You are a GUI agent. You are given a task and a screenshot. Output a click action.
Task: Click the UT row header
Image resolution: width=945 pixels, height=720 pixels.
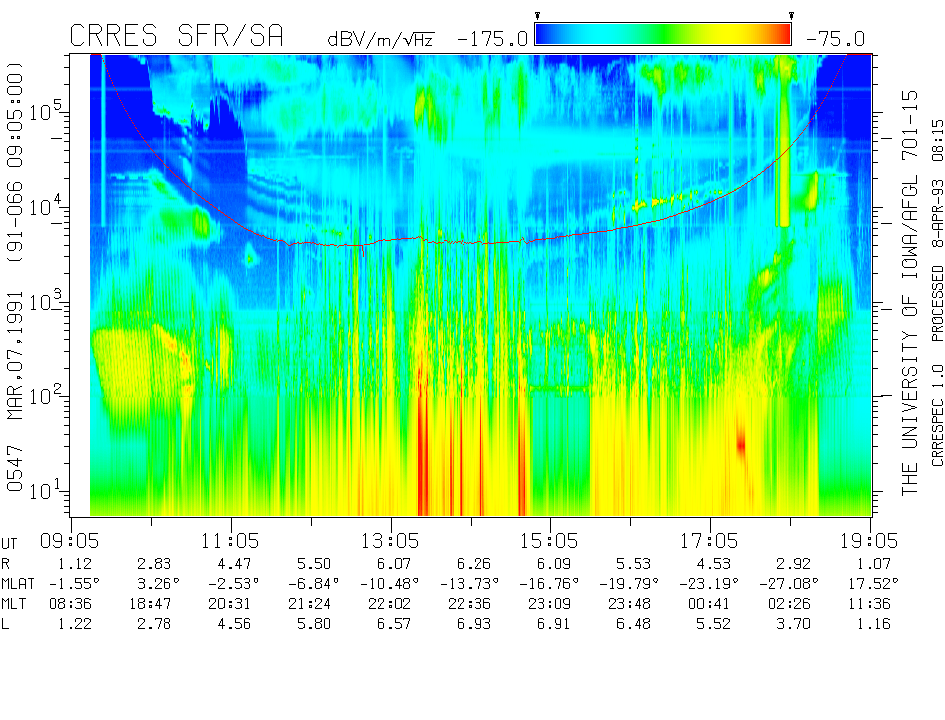(10, 544)
